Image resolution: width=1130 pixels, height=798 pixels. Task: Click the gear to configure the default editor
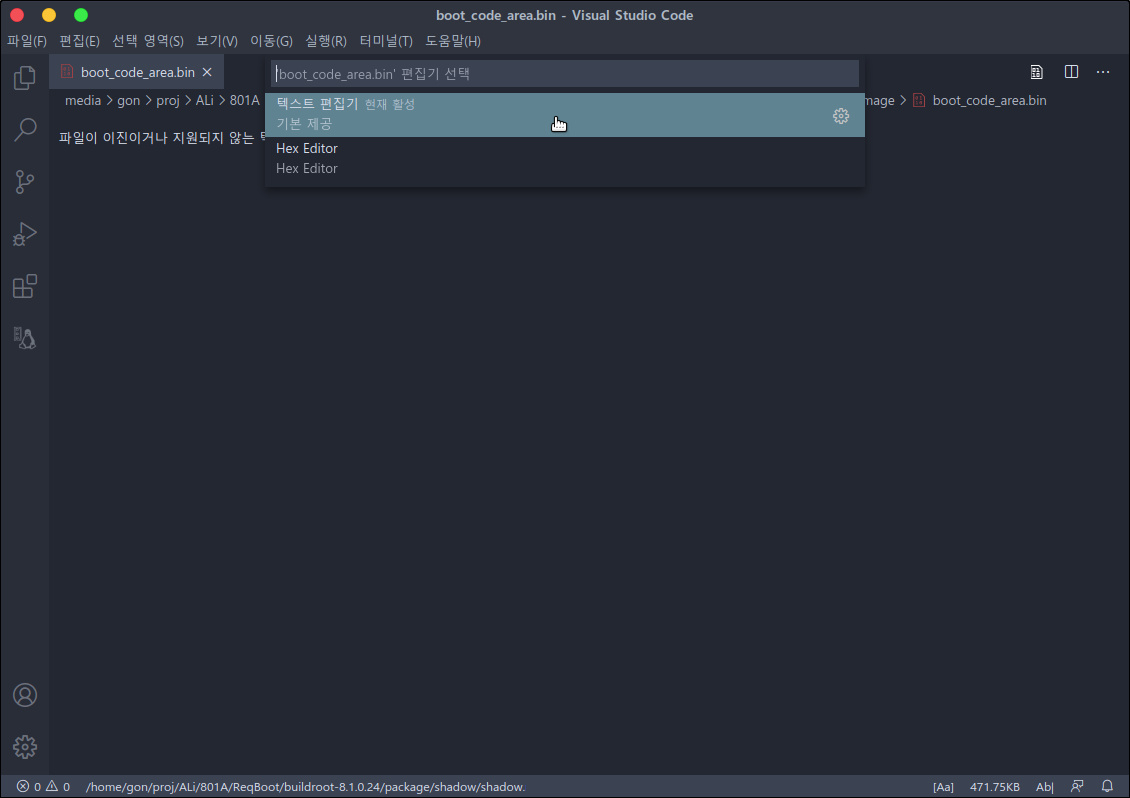coord(841,116)
